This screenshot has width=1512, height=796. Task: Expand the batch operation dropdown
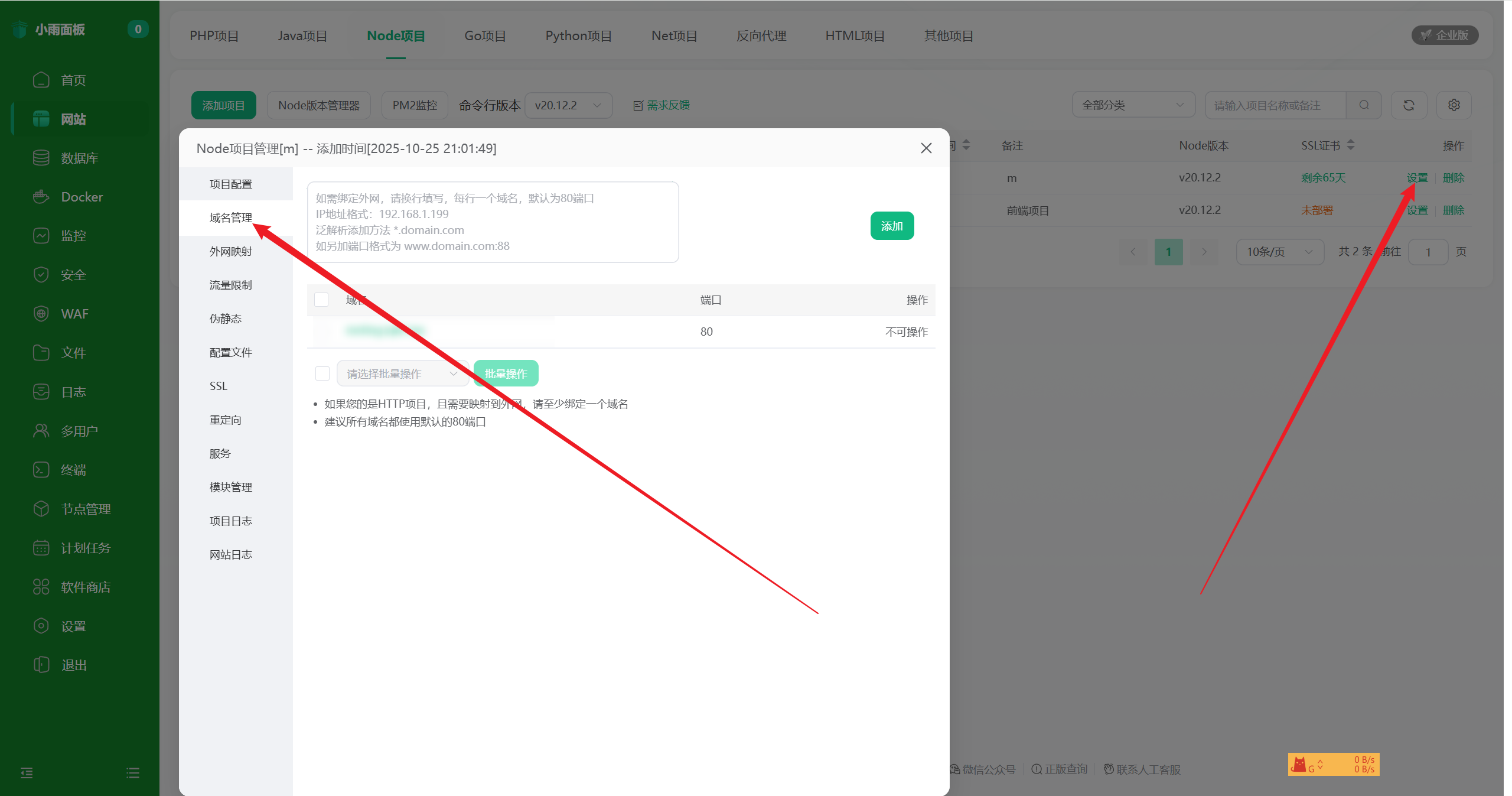pos(402,373)
